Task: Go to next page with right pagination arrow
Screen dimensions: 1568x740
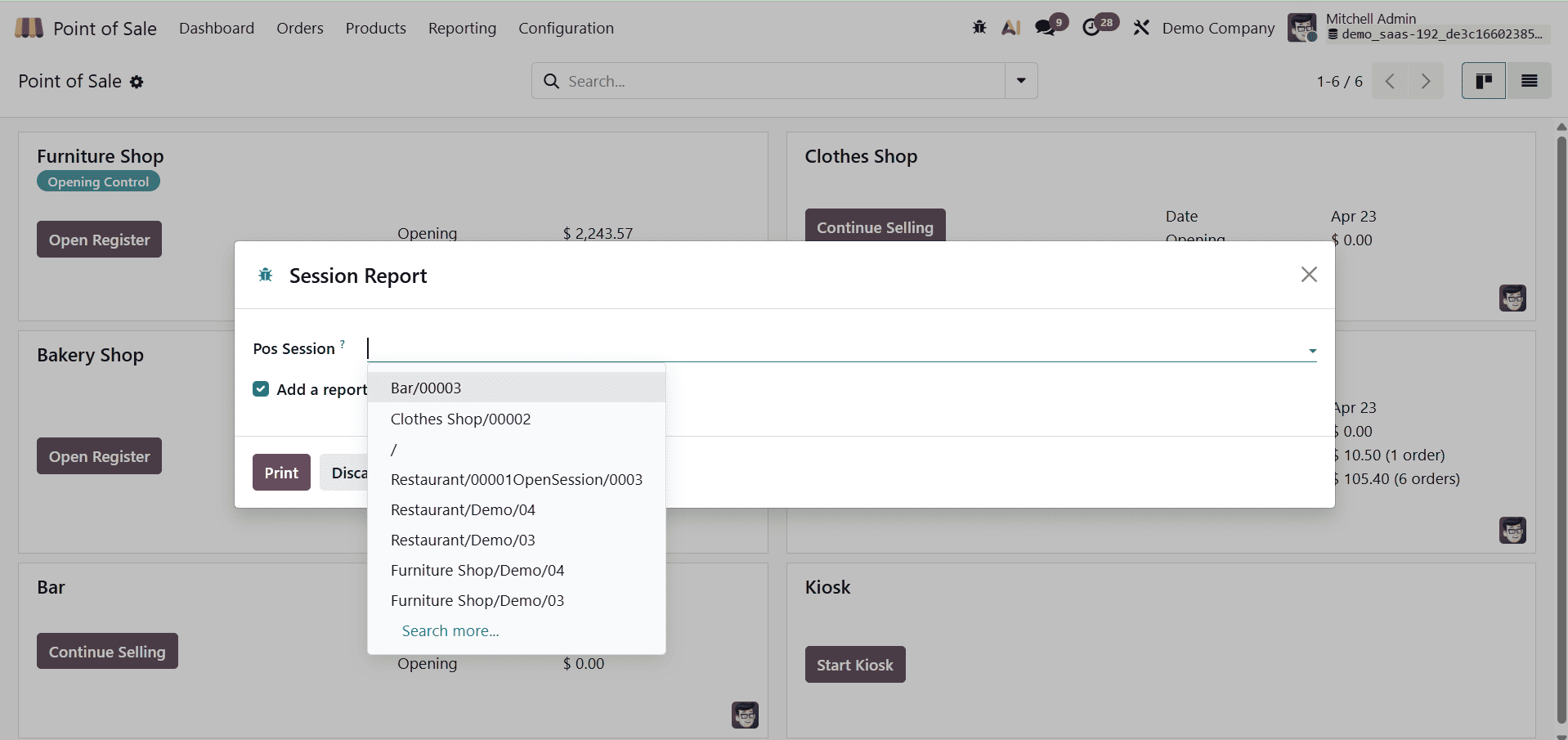Action: pyautogui.click(x=1426, y=81)
